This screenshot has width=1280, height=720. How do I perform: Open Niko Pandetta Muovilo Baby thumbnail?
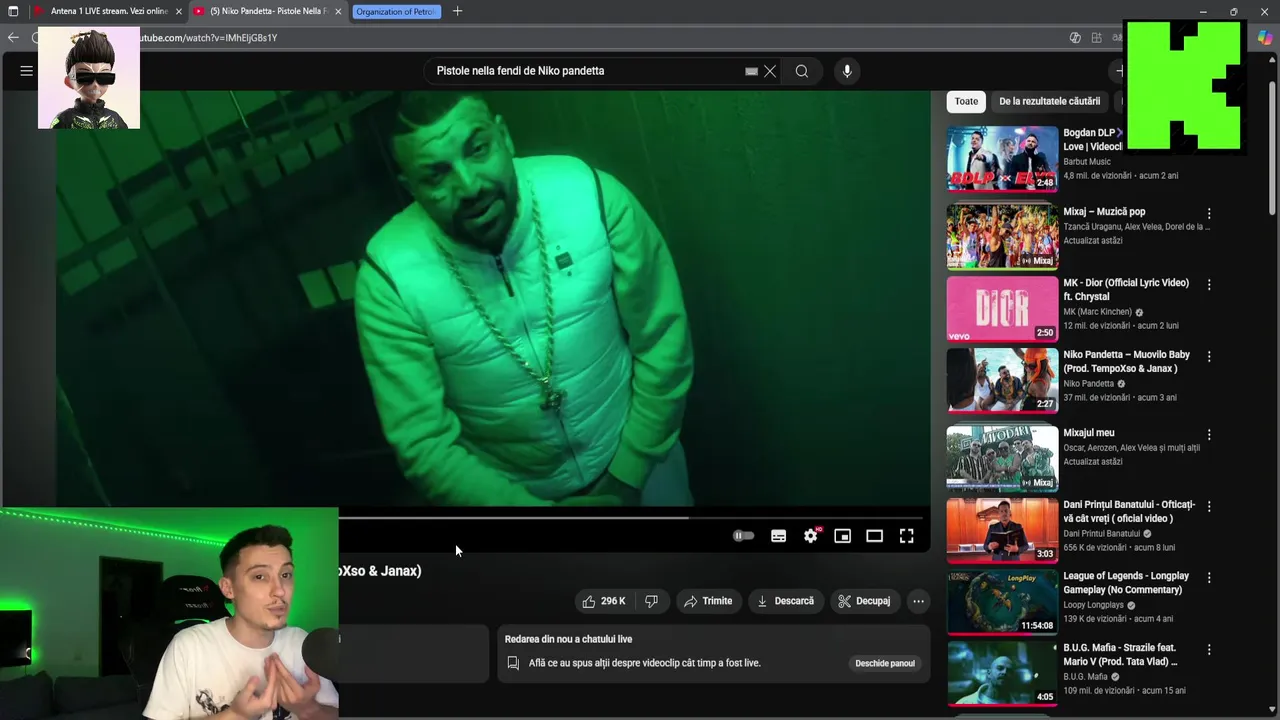(1002, 380)
